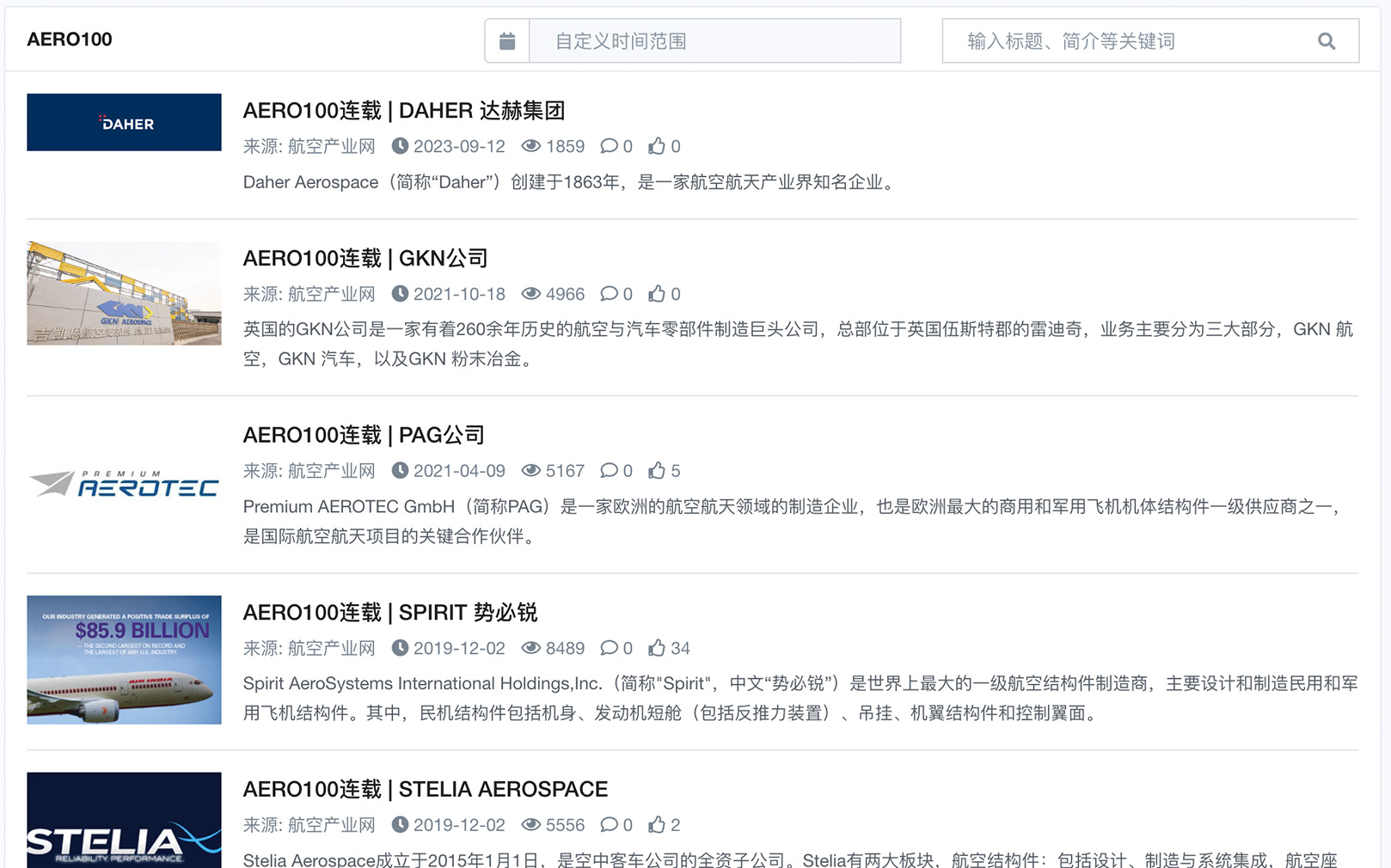
Task: Click the Premium AEROTEC logo thumbnail
Action: 124,485
